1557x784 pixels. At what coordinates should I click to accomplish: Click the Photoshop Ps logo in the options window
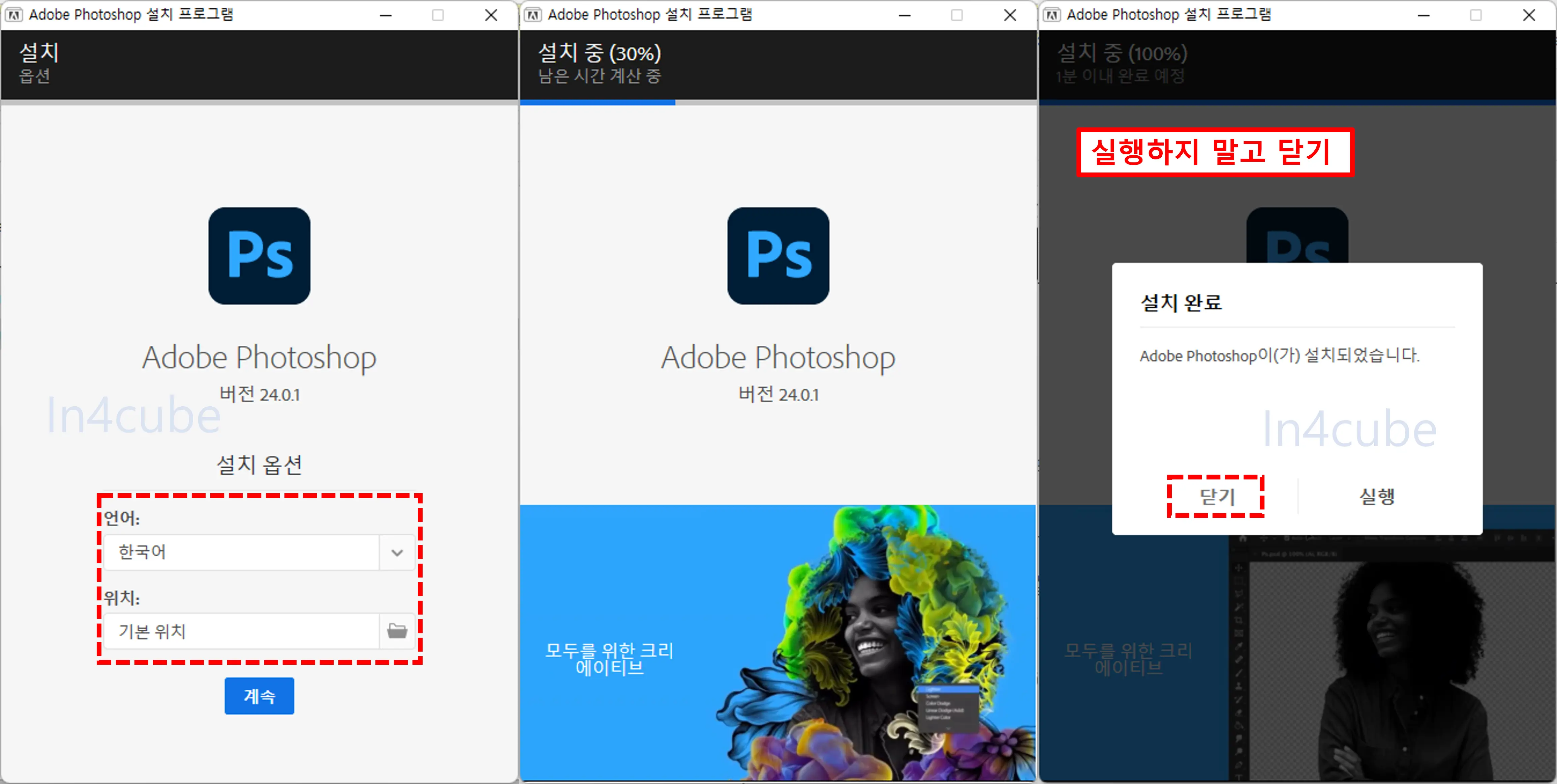coord(259,256)
